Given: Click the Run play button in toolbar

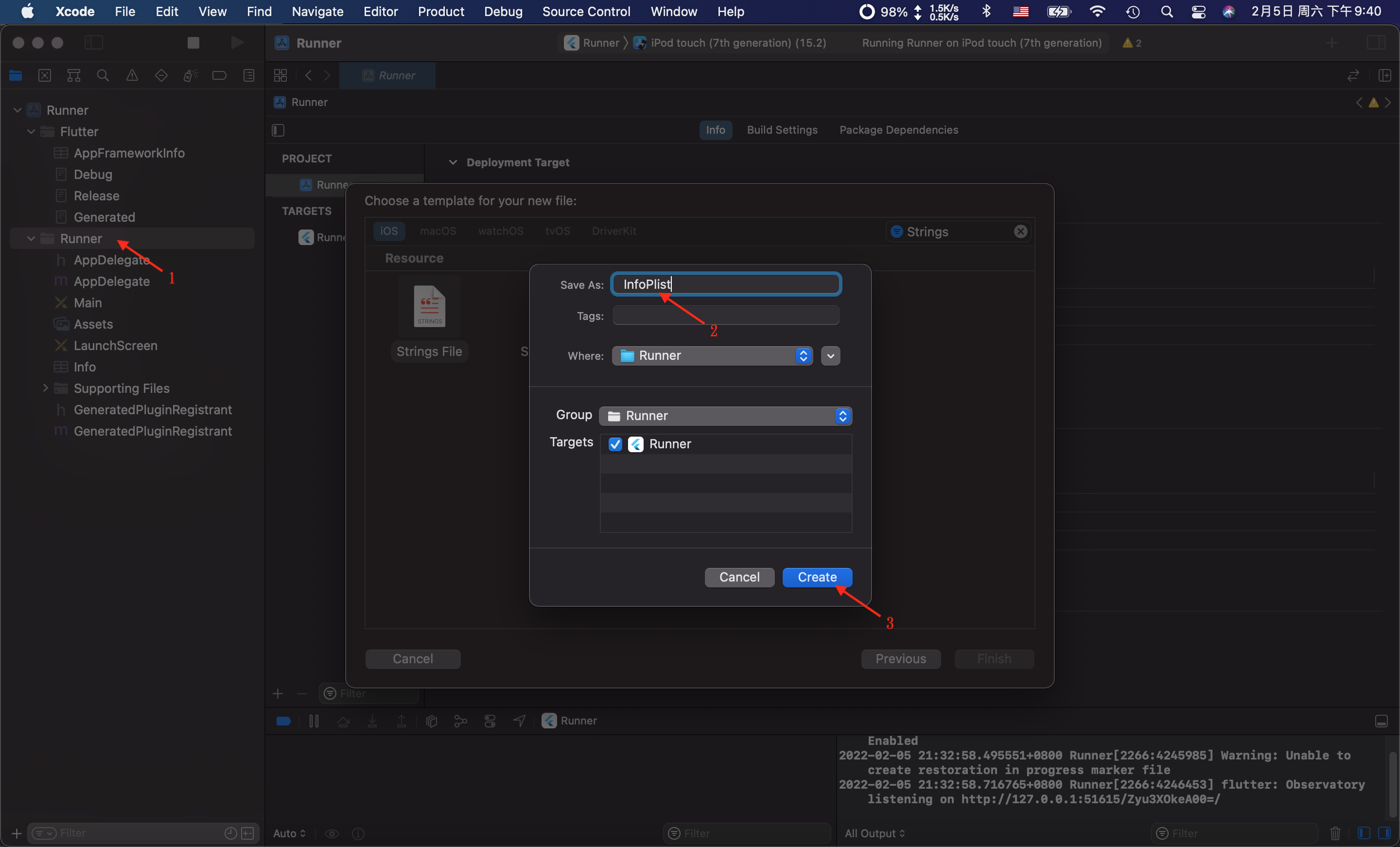Looking at the screenshot, I should tap(238, 43).
